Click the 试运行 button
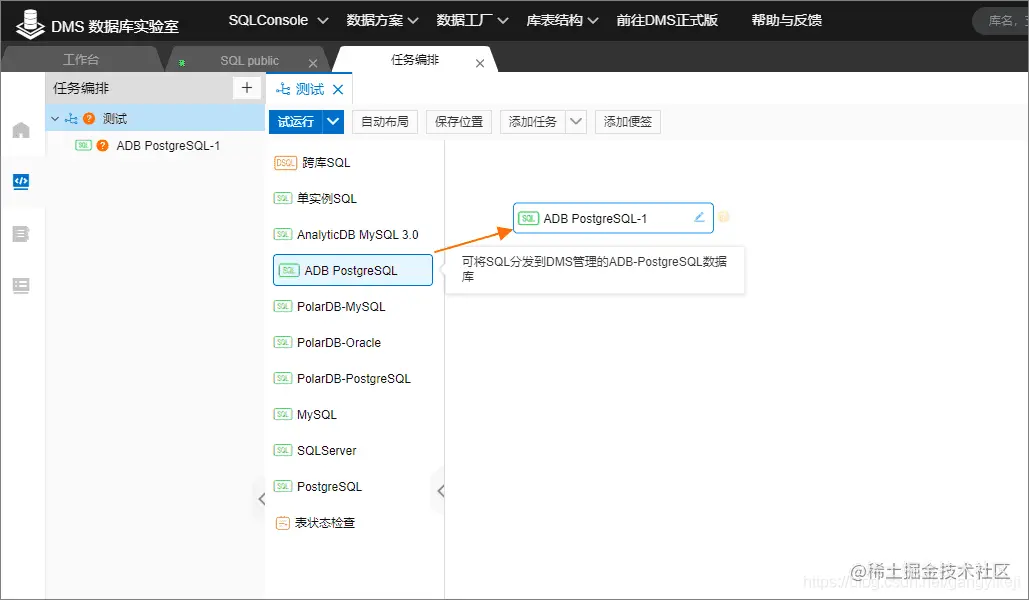This screenshot has height=600, width=1029. click(296, 121)
